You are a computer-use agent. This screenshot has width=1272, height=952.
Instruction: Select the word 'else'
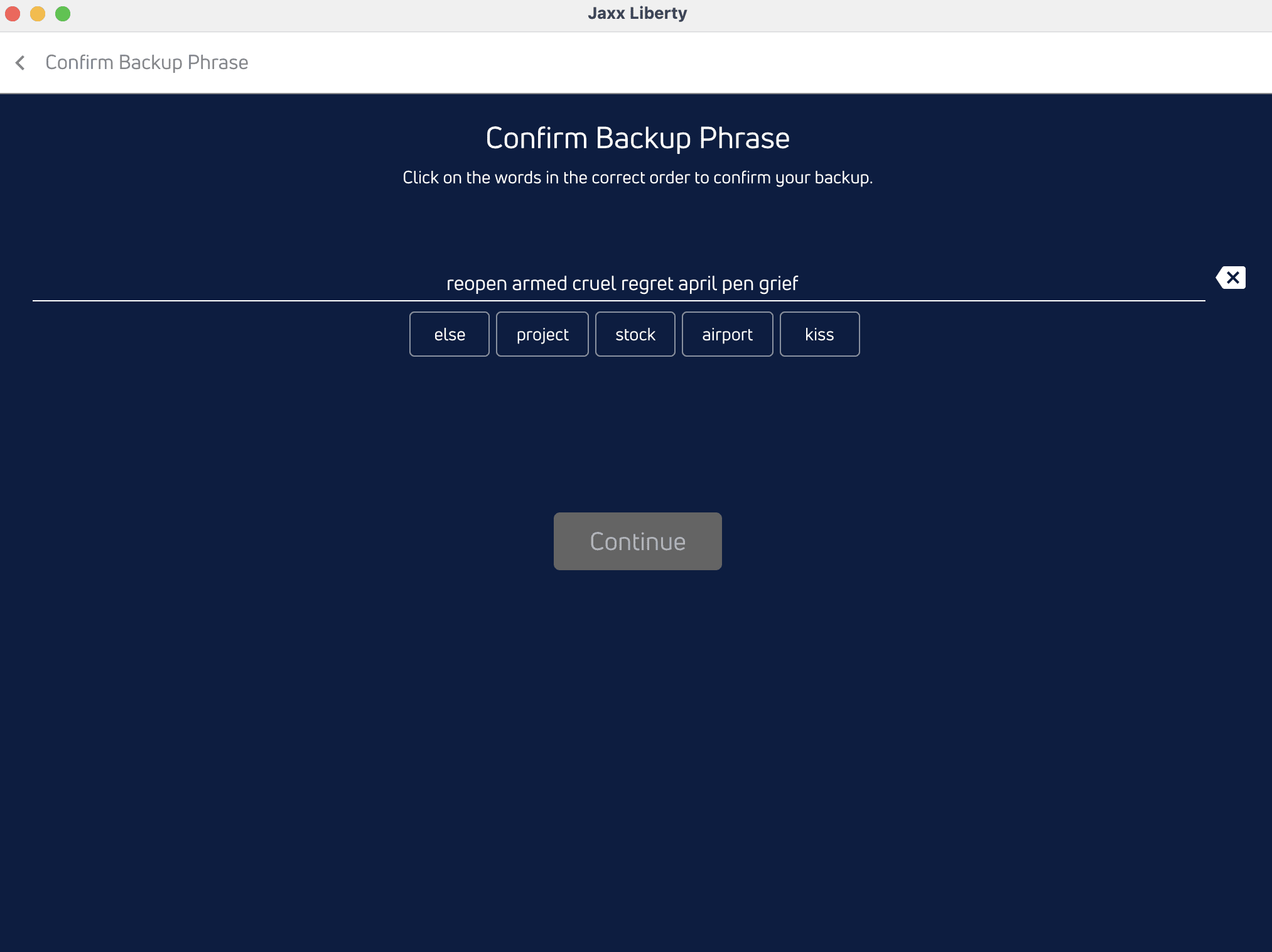450,334
